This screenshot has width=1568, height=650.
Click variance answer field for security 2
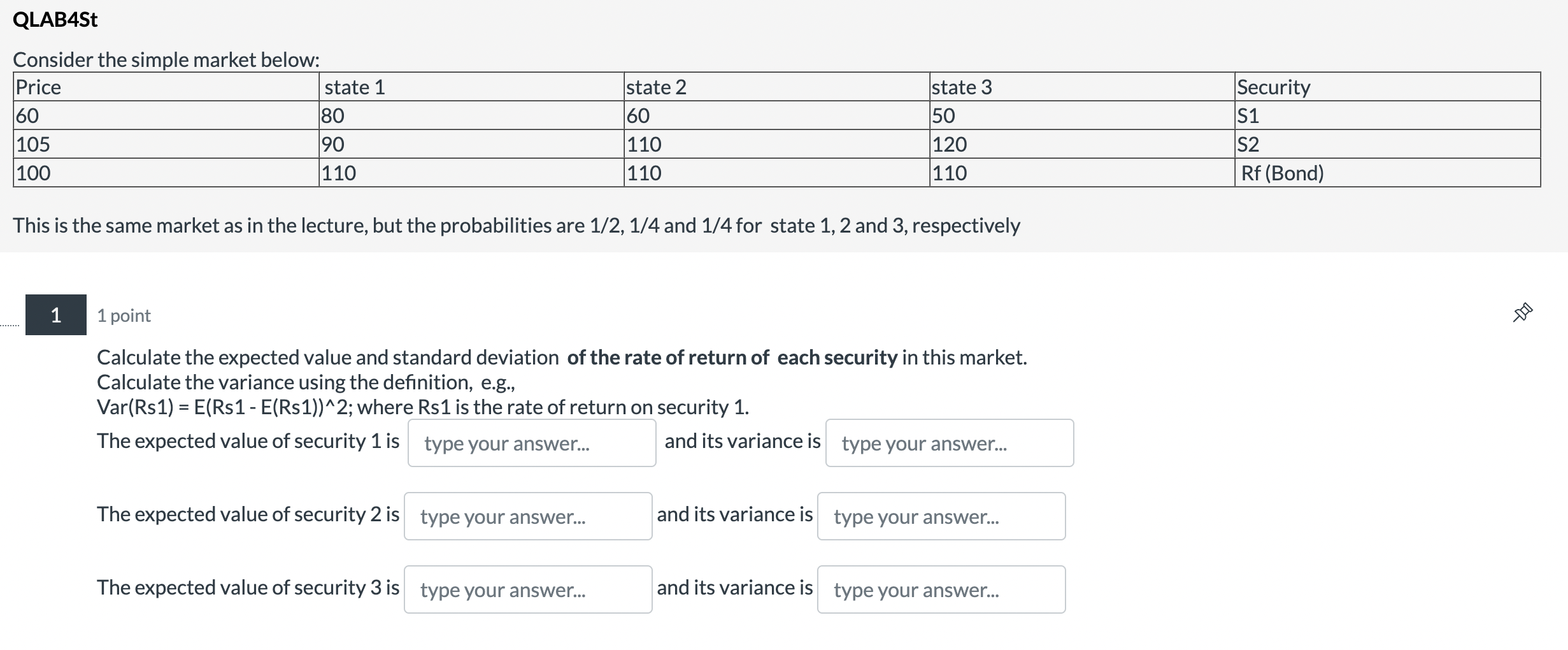(x=942, y=516)
